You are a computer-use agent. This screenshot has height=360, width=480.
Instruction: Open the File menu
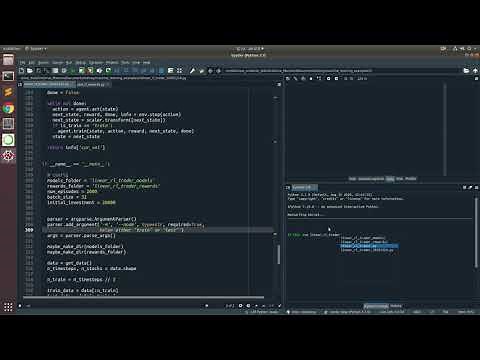(x=22, y=63)
